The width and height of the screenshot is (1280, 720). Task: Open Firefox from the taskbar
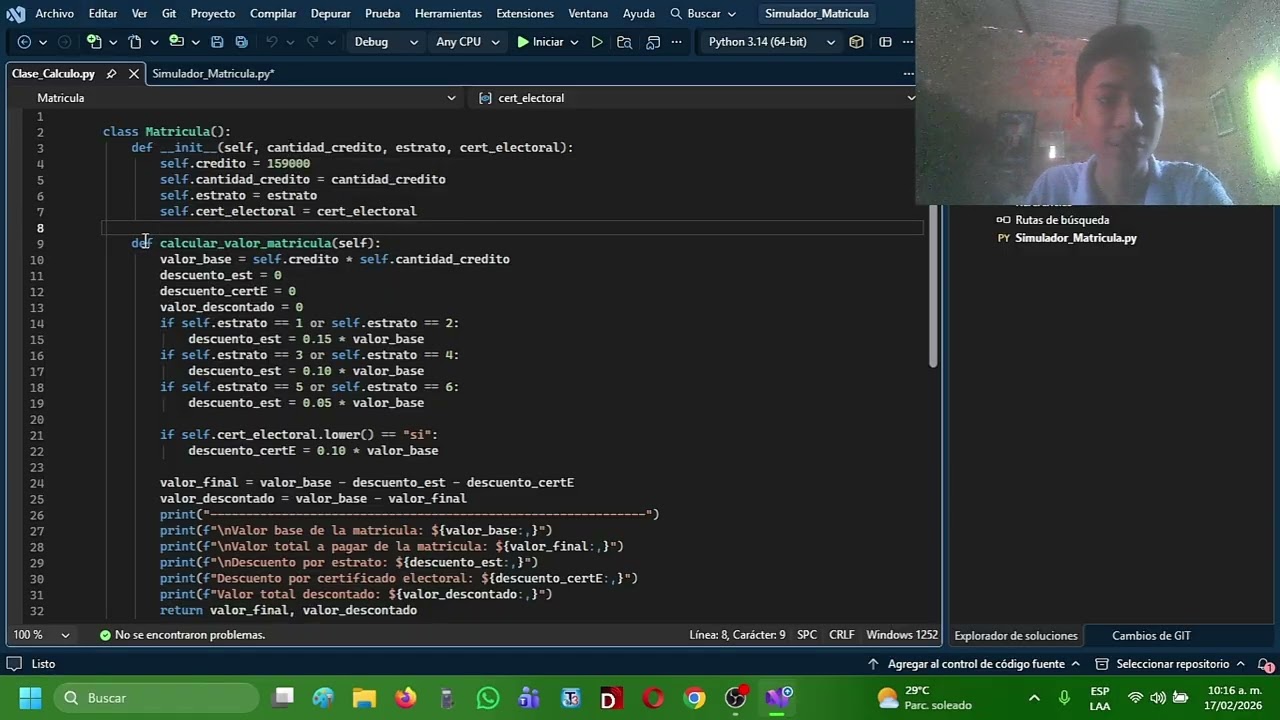coord(405,698)
